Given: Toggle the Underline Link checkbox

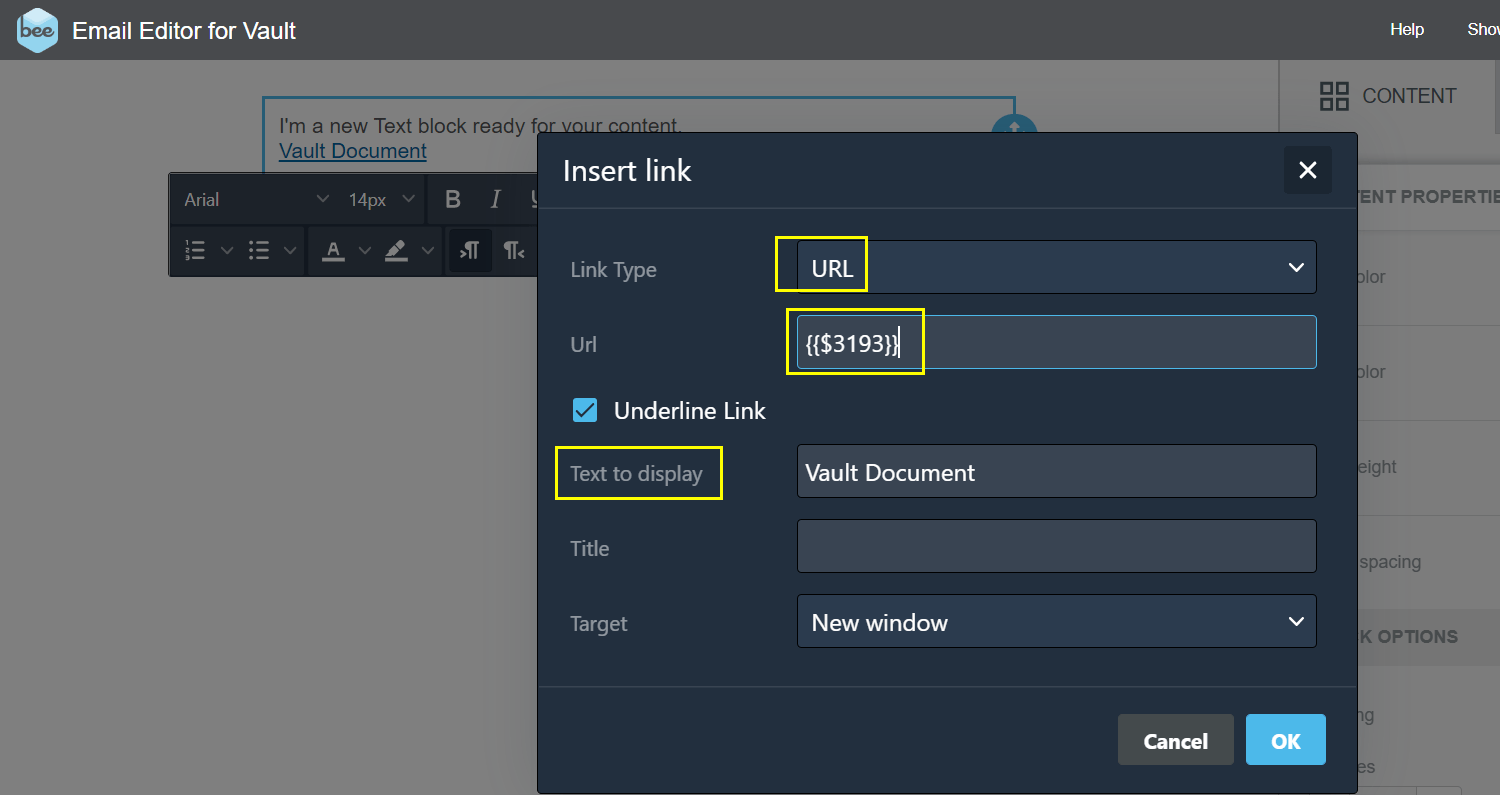Looking at the screenshot, I should point(585,410).
